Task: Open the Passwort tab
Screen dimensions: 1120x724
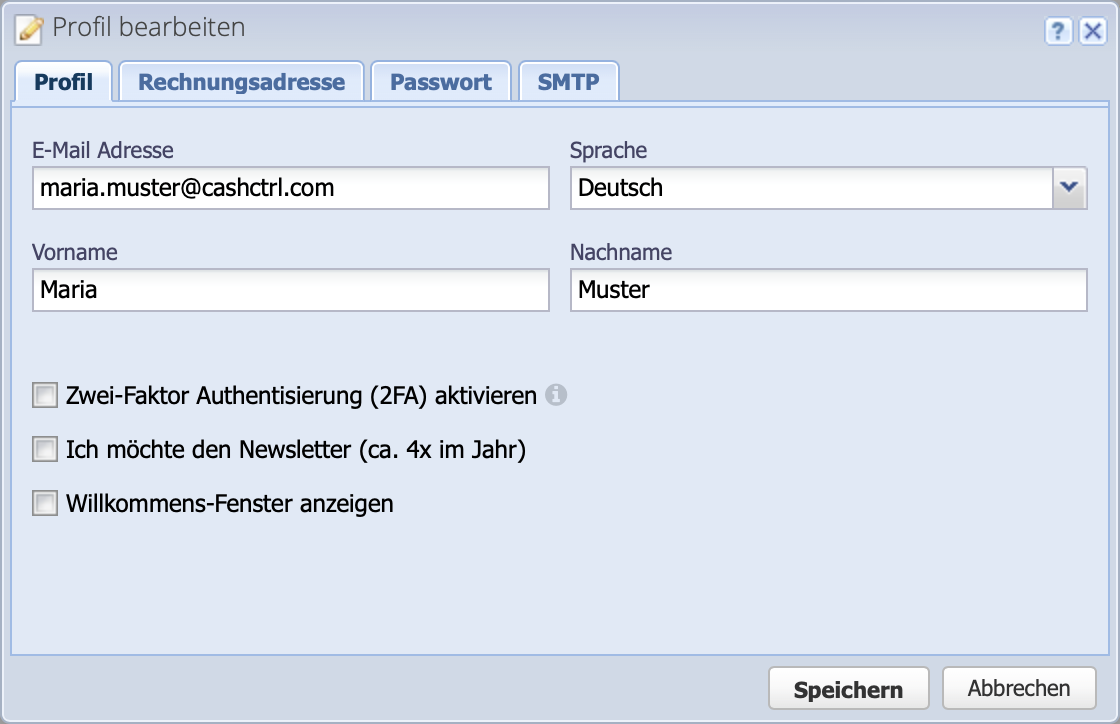Action: click(x=441, y=81)
